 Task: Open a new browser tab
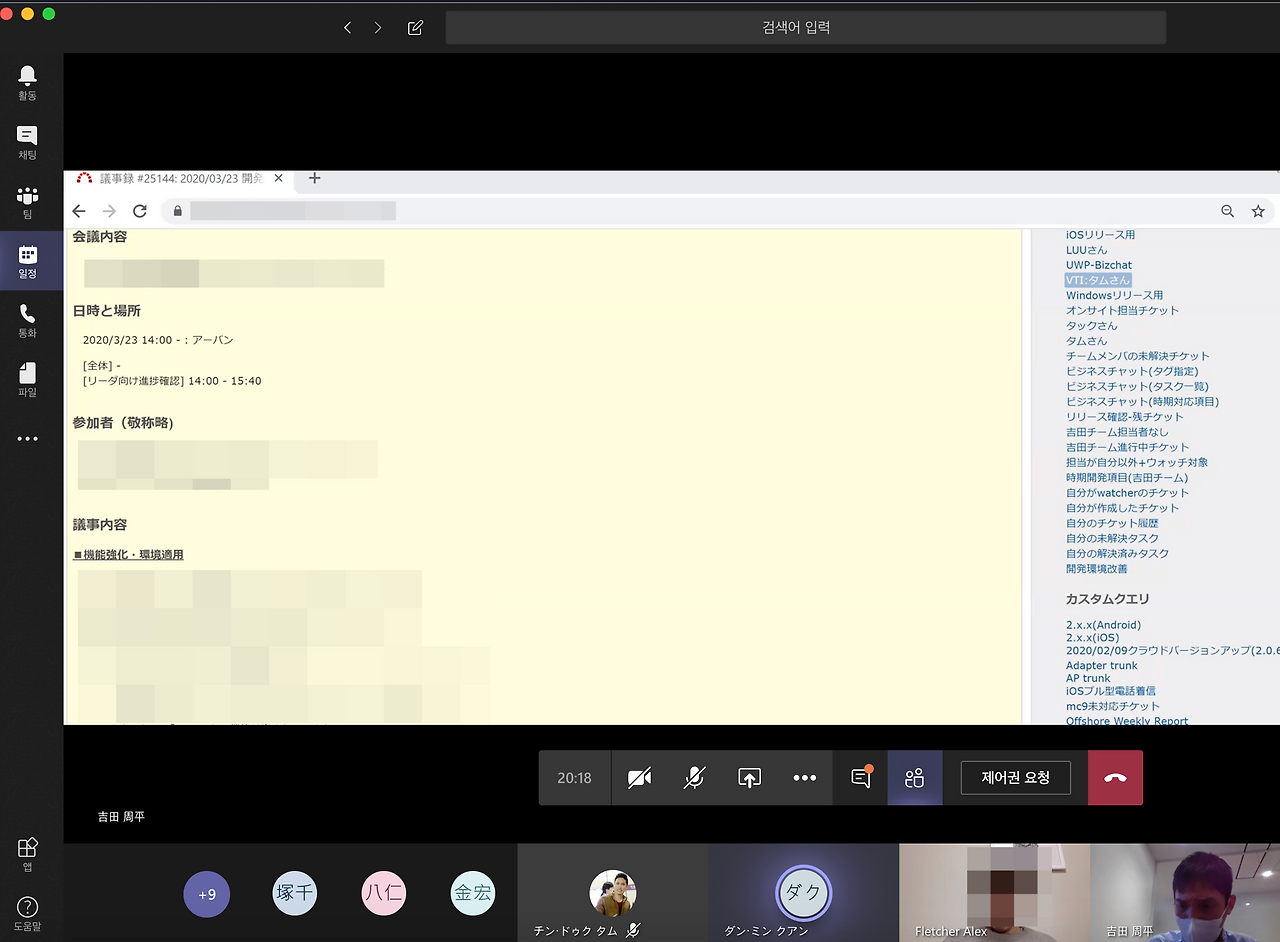[314, 178]
